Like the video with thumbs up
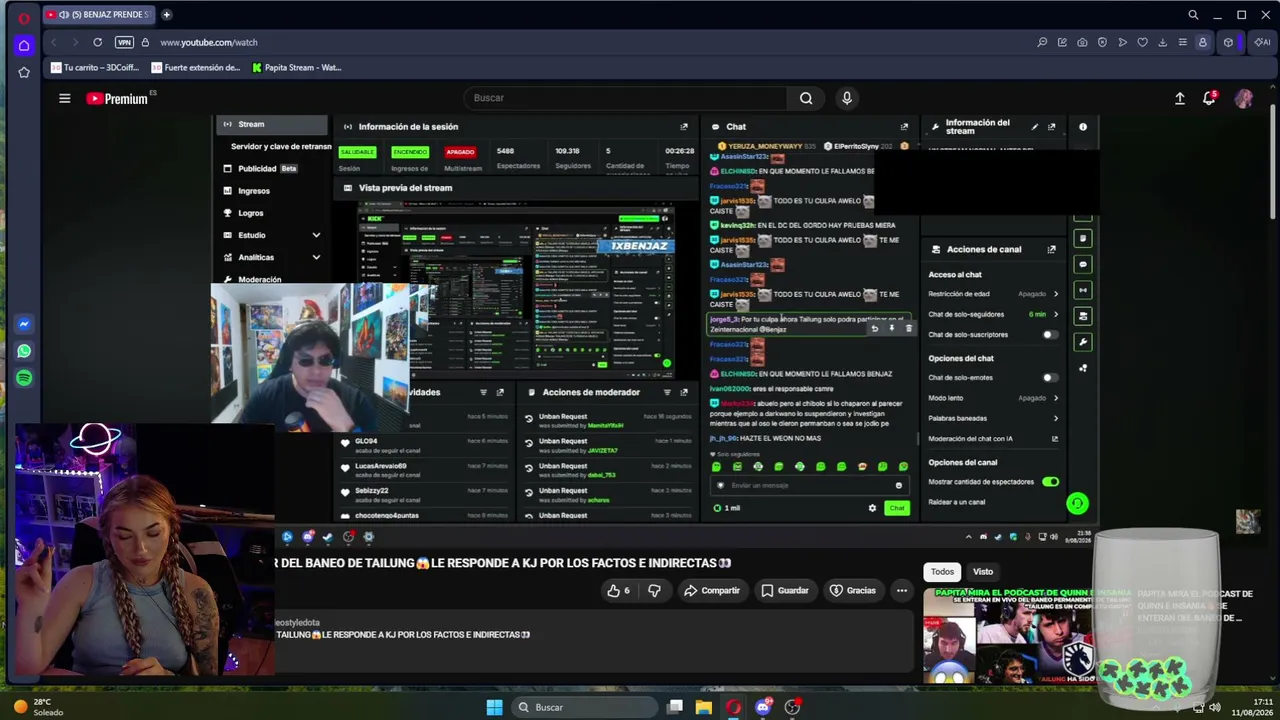Image resolution: width=1280 pixels, height=720 pixels. pyautogui.click(x=618, y=591)
